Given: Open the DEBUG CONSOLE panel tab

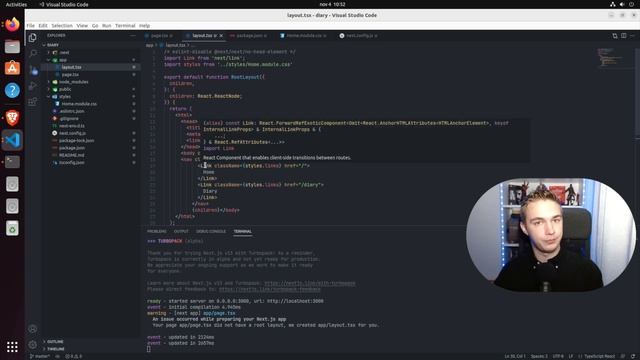Looking at the screenshot, I should [211, 231].
